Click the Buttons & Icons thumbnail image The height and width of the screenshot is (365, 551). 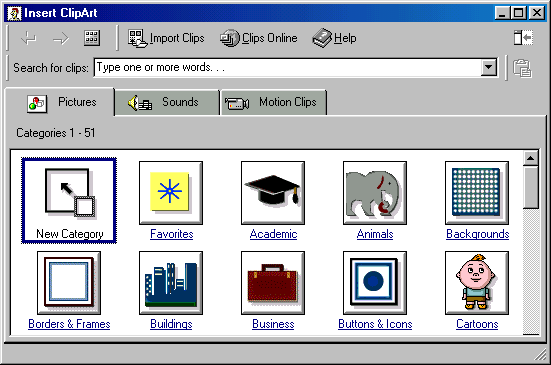coord(375,282)
